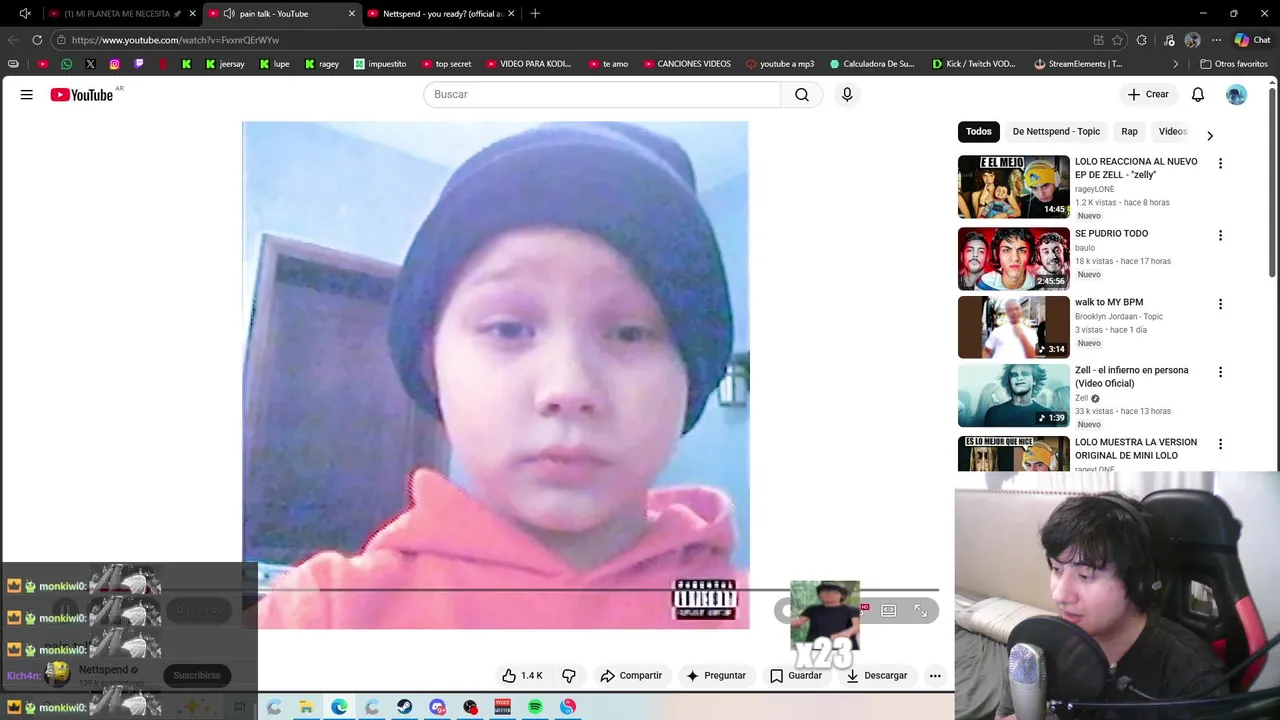Open options for LOLO MUESTRA LA VERSION ORIGINAL video
The width and height of the screenshot is (1280, 720).
click(1220, 444)
